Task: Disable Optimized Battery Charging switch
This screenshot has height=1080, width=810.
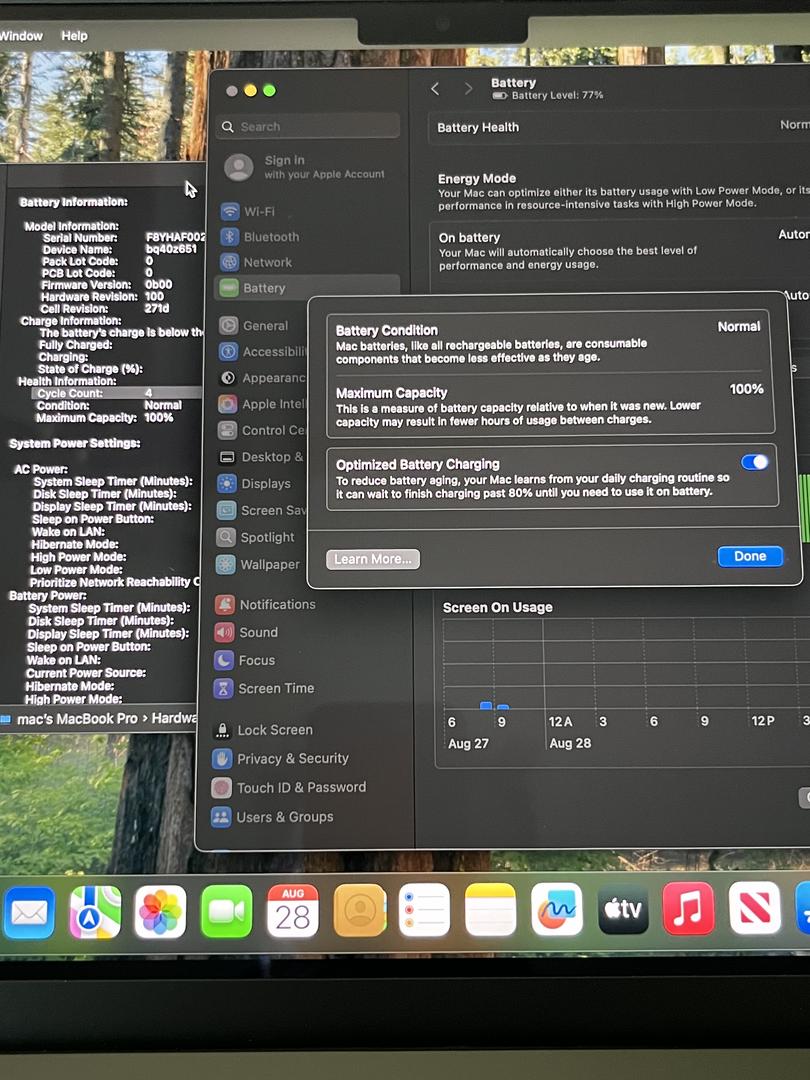Action: click(755, 462)
